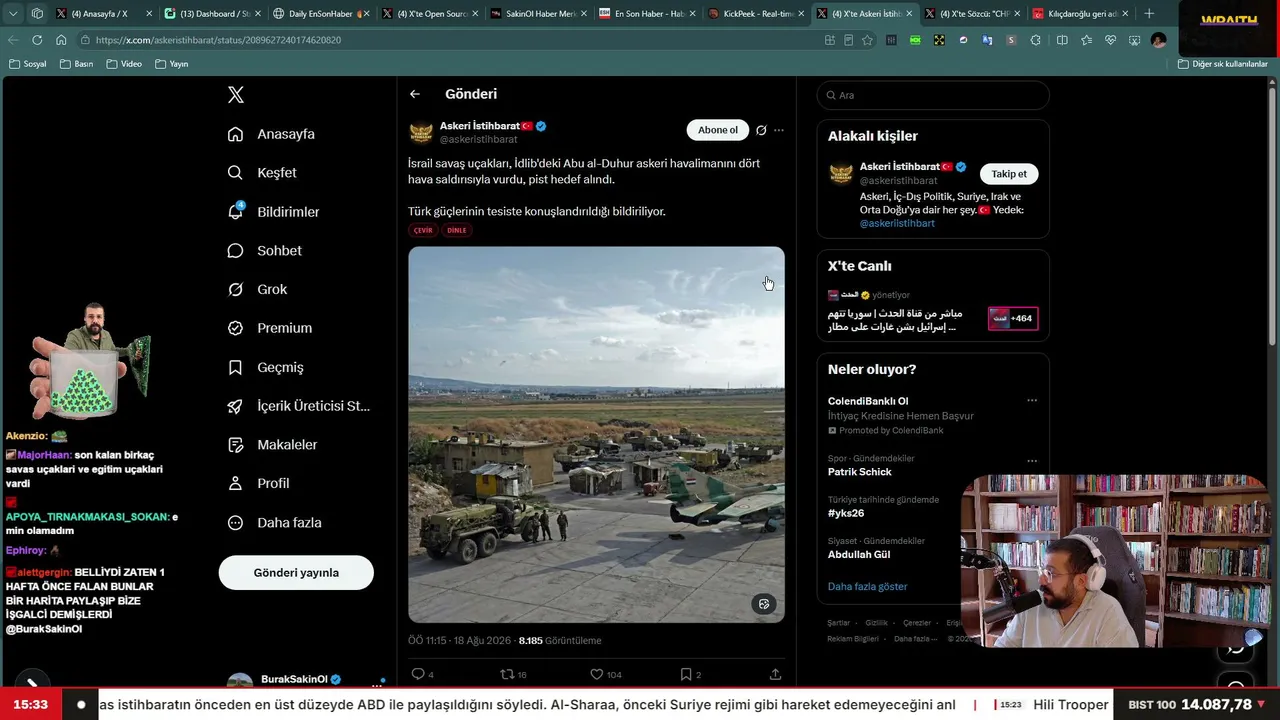Open a new browser tab
Screen dimensions: 1280x720
[1149, 14]
